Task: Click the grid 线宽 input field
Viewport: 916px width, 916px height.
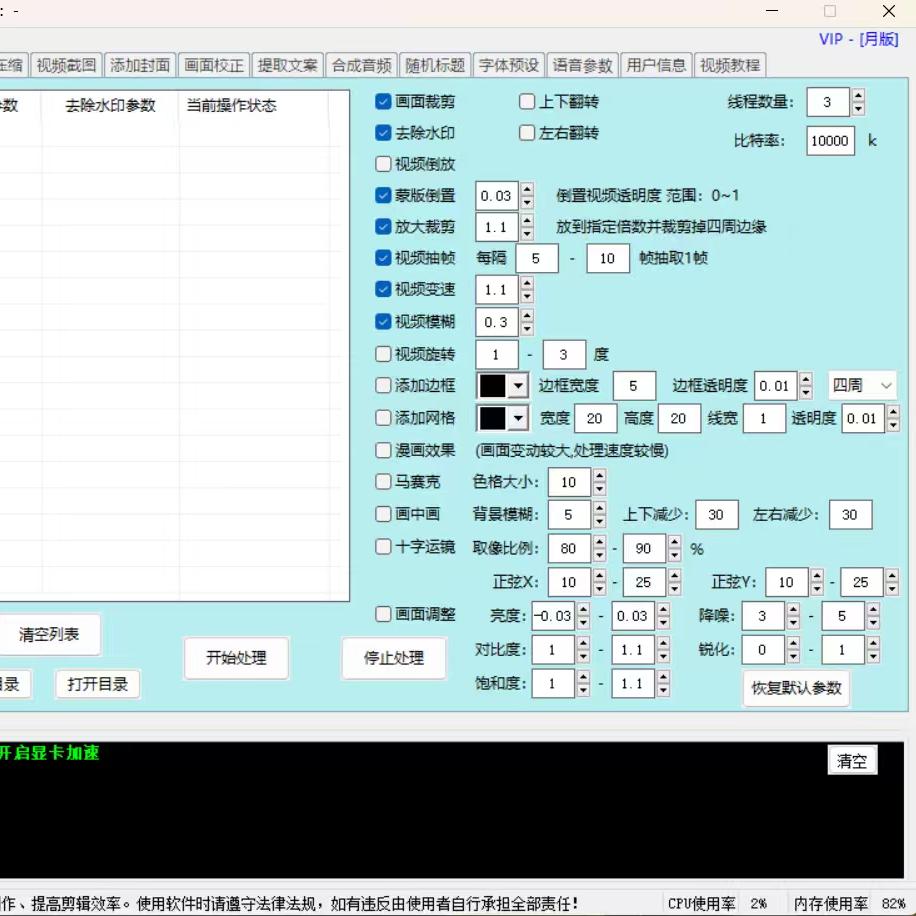Action: point(764,418)
